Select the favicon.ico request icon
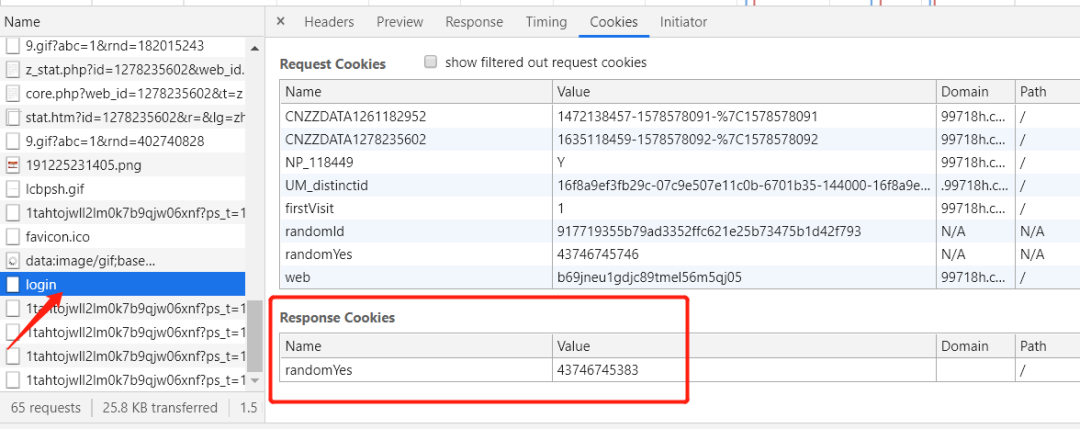Screen dimensions: 1080x429 pyautogui.click(x=13, y=237)
